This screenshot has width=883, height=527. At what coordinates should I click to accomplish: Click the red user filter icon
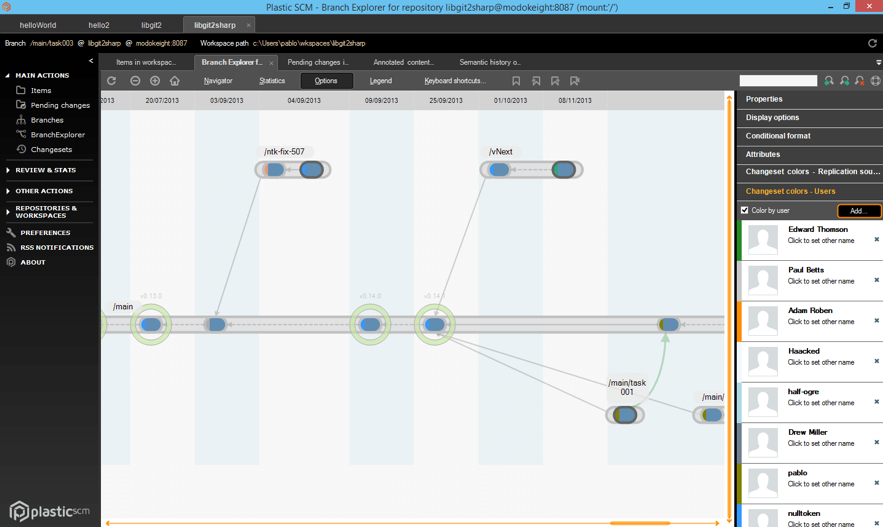point(860,81)
